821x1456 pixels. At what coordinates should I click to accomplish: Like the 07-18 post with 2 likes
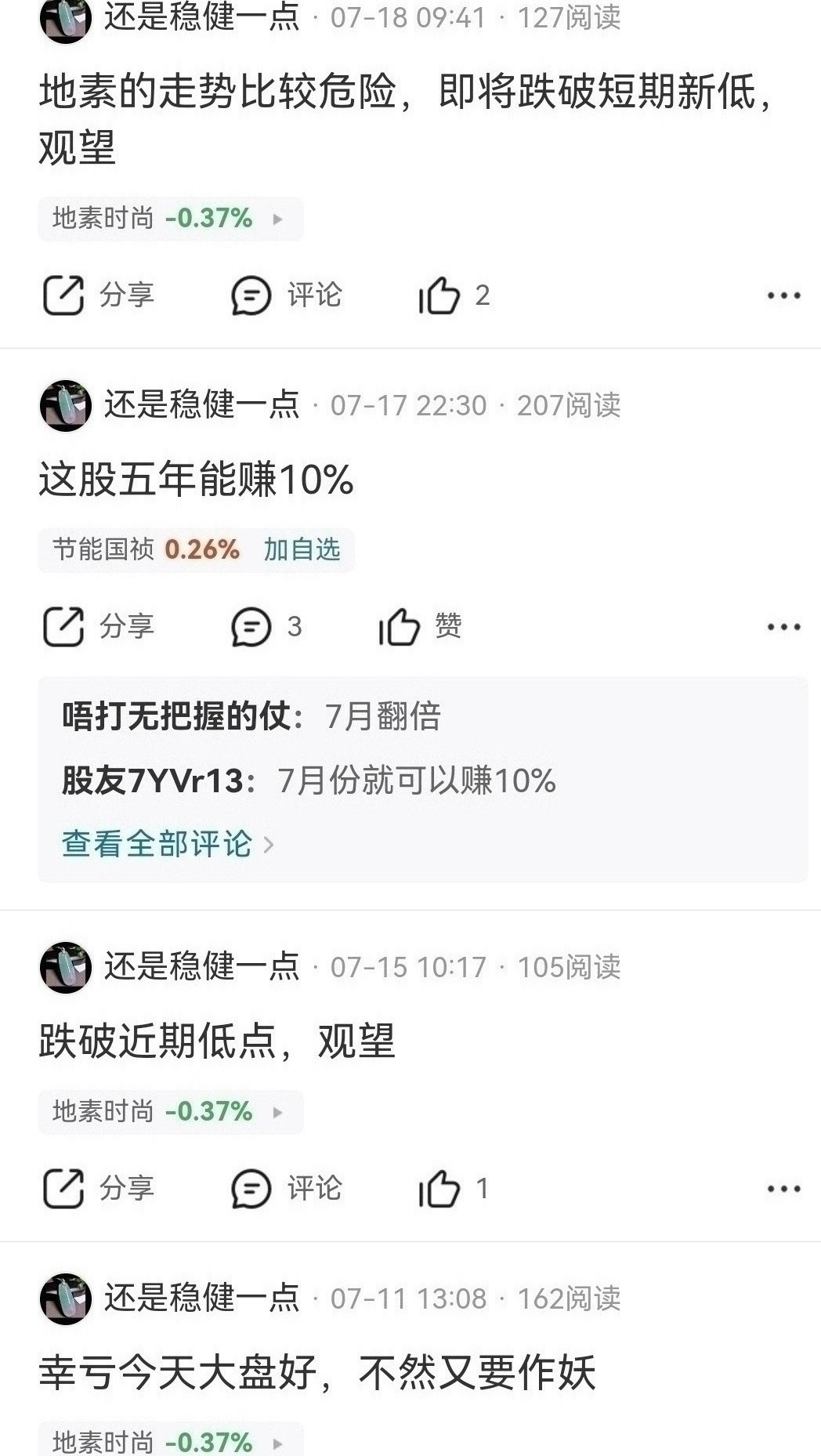pos(454,295)
